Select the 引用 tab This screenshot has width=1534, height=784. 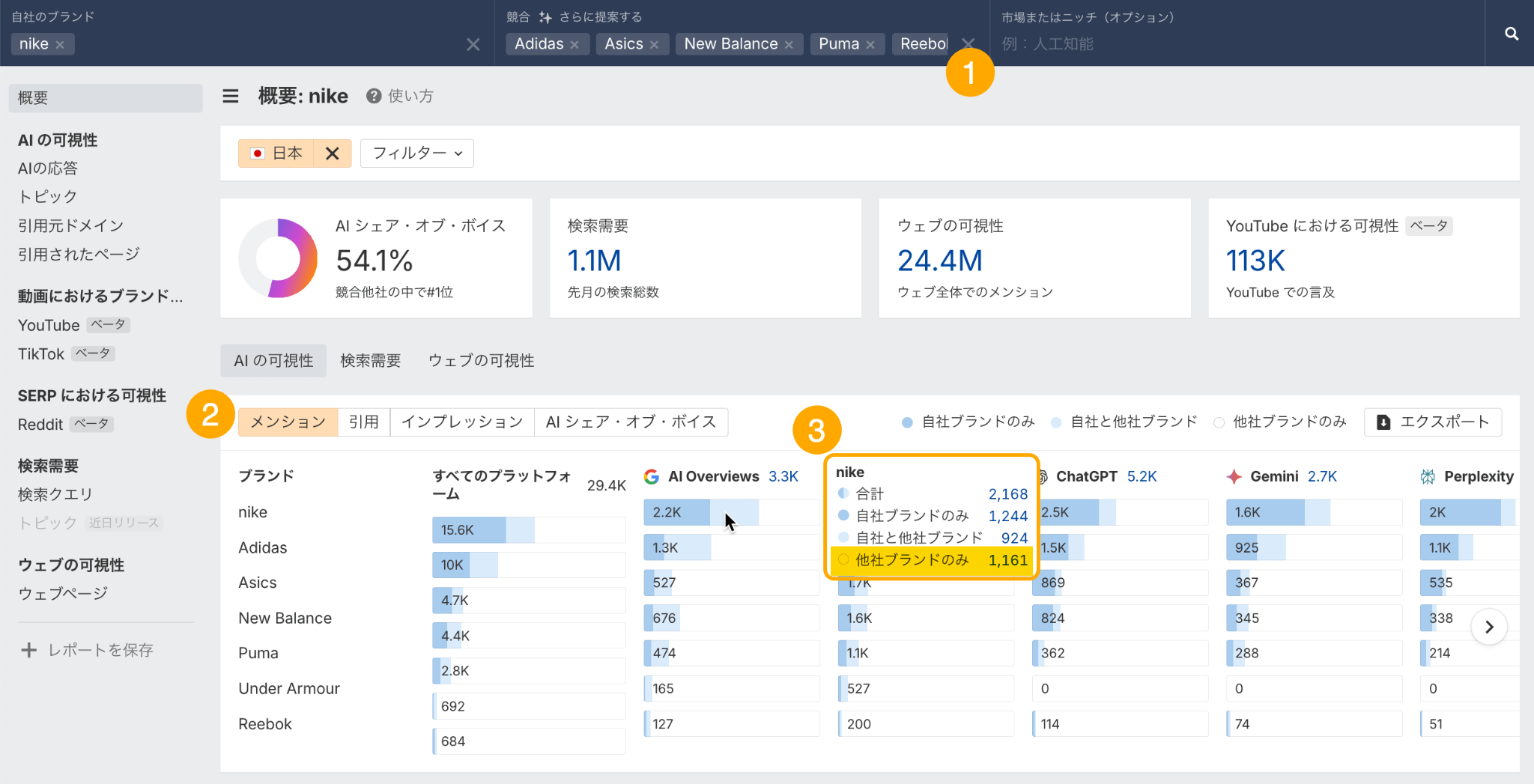coord(364,422)
